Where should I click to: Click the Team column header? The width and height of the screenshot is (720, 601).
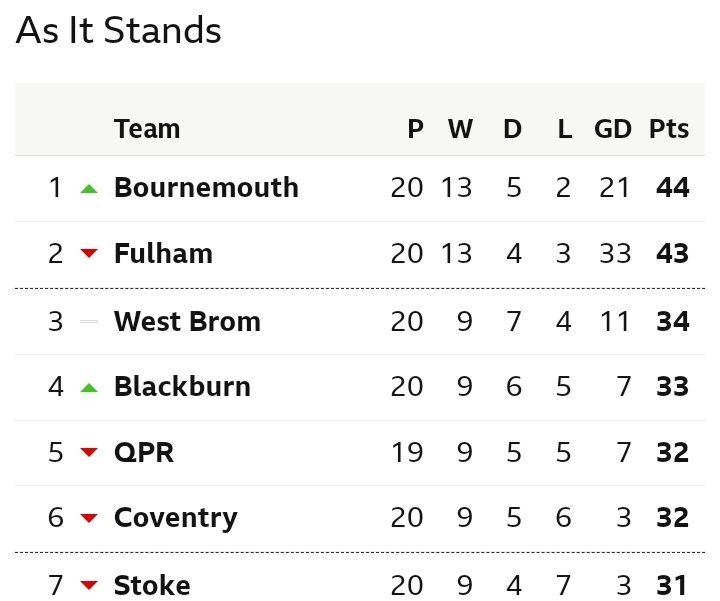[147, 129]
